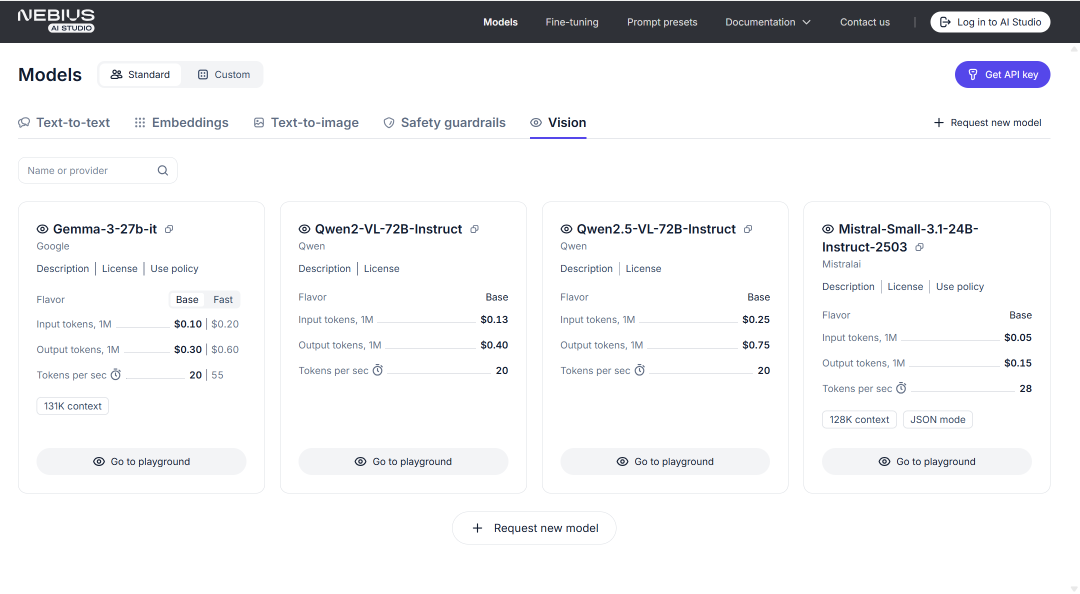The width and height of the screenshot is (1080, 594).
Task: Select Base flavor for Gemma-3-27b-it
Action: [187, 300]
